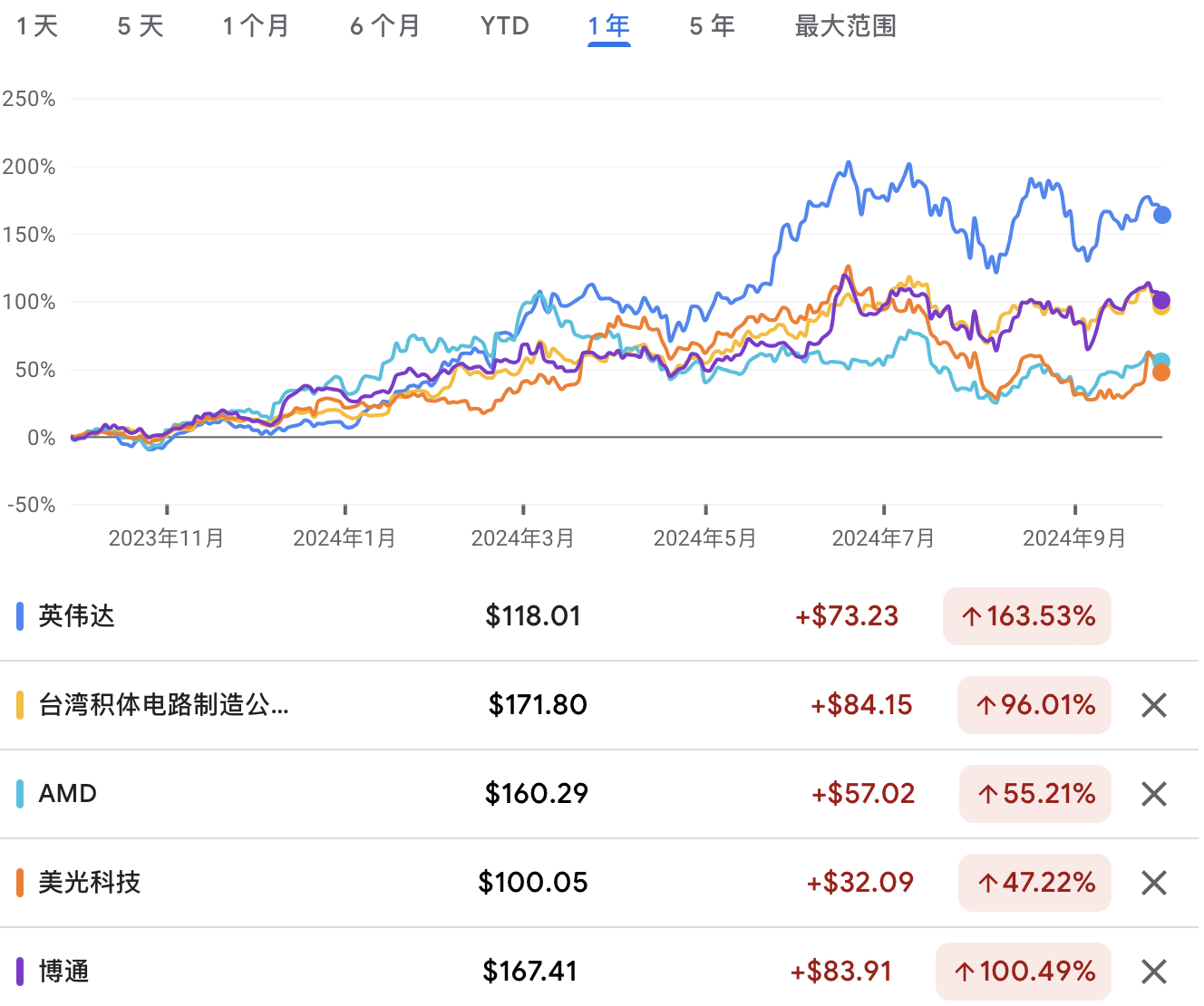Click the +$83.91 gain value
Screen dimensions: 1204x1006
[x=841, y=972]
